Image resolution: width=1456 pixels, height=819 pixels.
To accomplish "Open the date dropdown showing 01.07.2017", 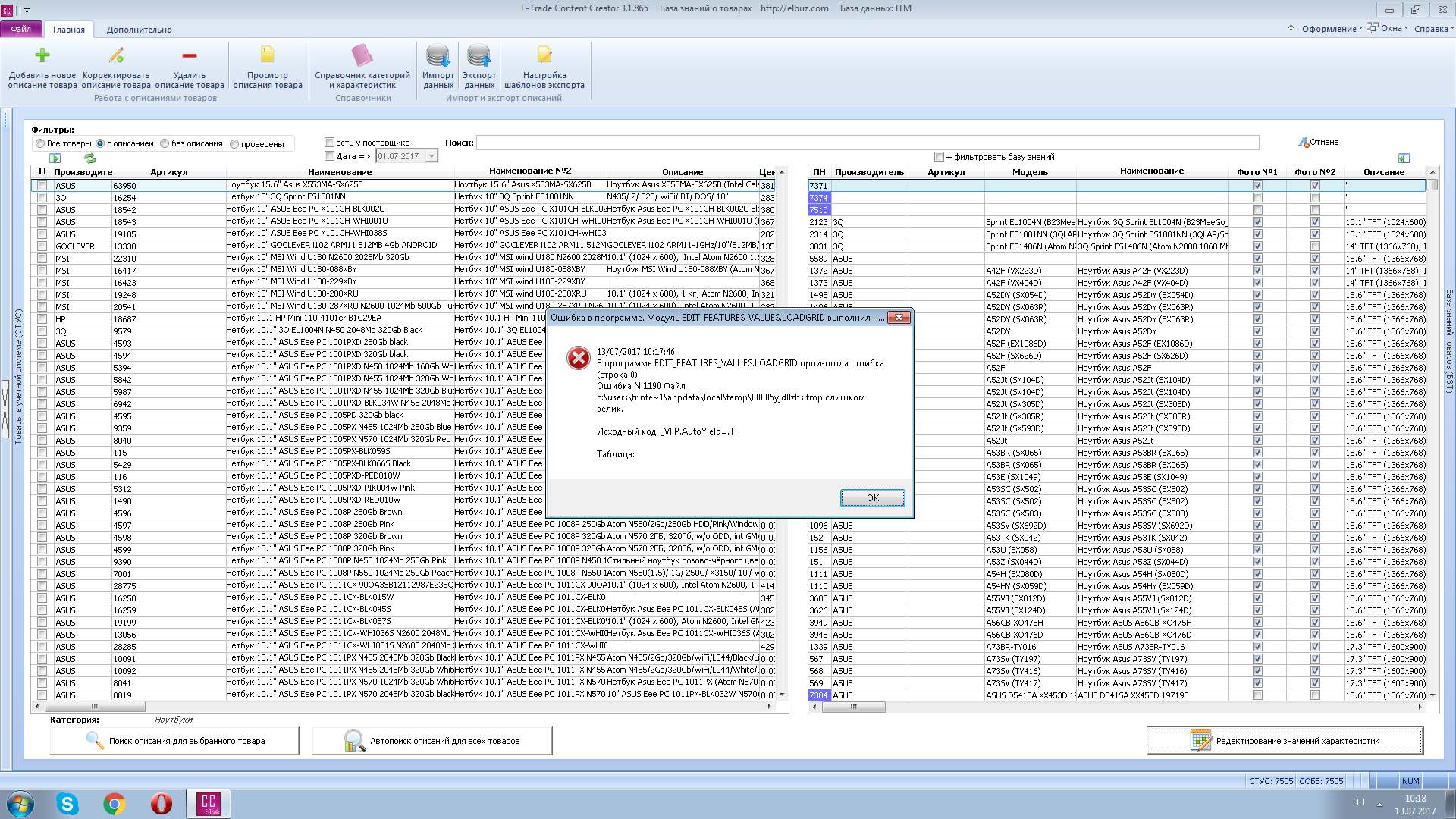I will click(431, 156).
